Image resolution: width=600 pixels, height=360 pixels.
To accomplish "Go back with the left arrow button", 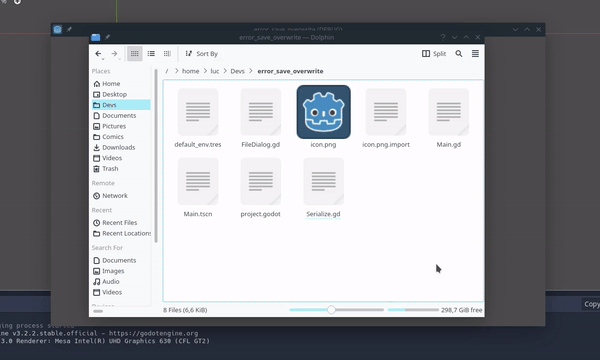I will (98, 54).
